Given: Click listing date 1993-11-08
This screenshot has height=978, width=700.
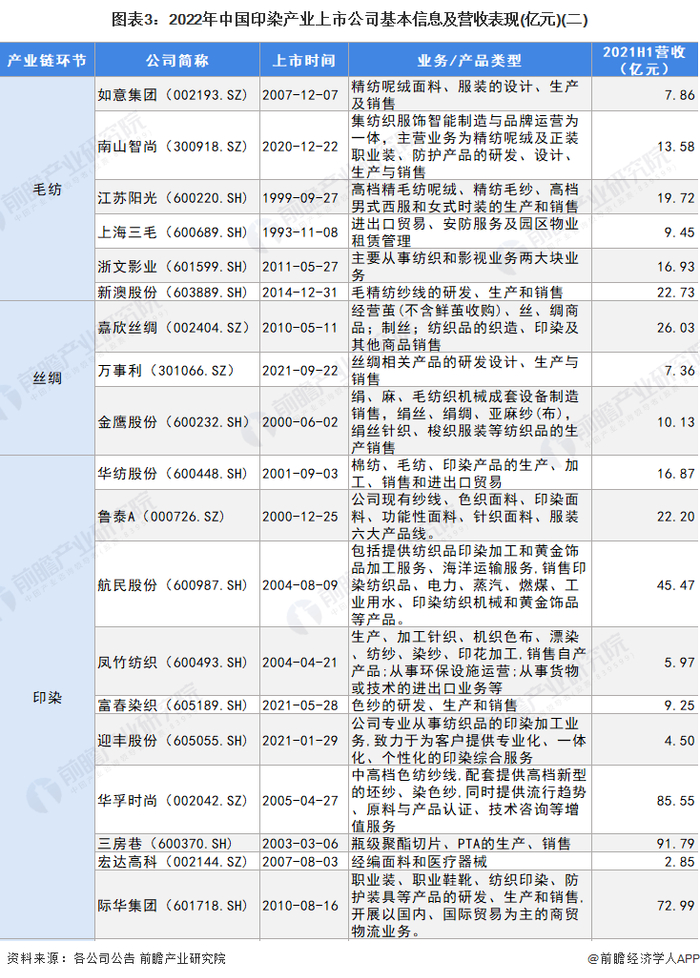Looking at the screenshot, I should 300,232.
